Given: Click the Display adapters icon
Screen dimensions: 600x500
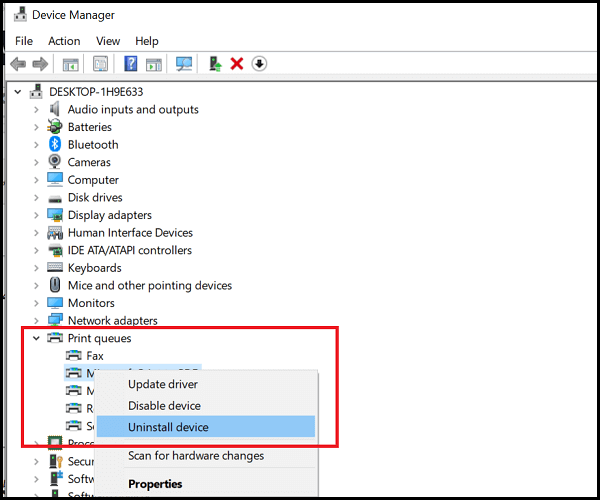Looking at the screenshot, I should coord(55,215).
